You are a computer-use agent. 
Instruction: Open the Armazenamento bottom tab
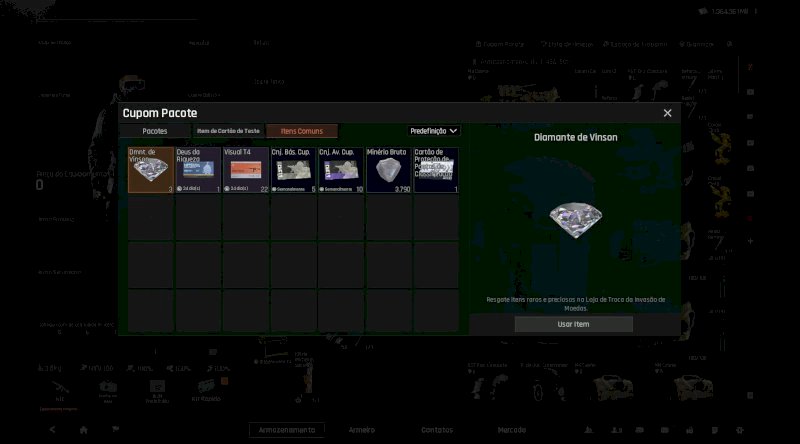pos(287,430)
